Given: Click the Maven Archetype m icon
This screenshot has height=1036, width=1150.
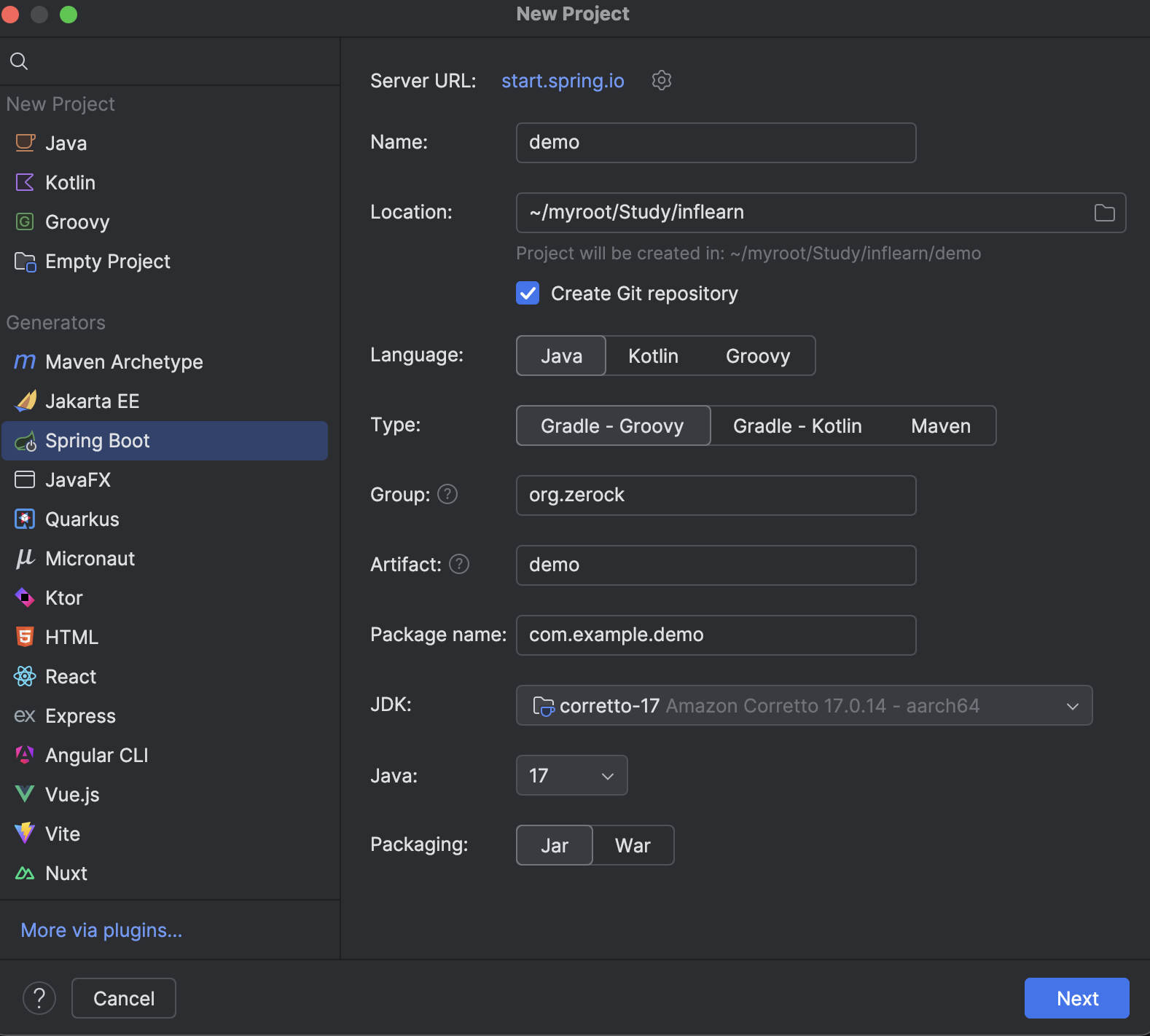Looking at the screenshot, I should (25, 361).
